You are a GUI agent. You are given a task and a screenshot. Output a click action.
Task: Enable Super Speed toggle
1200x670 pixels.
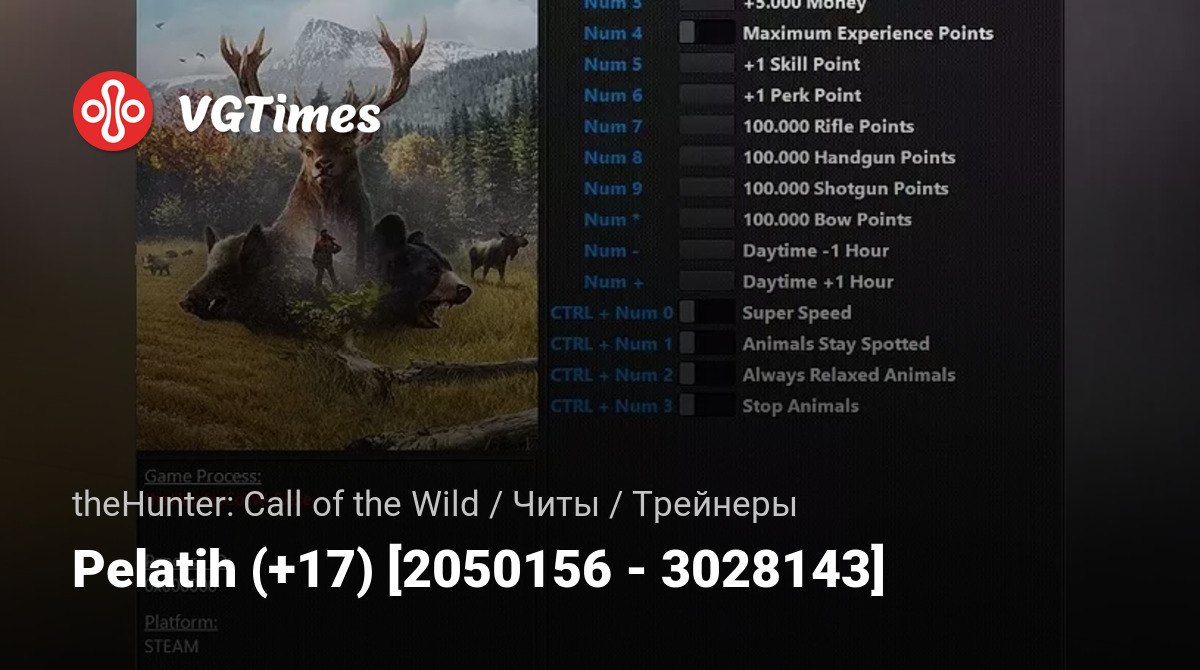point(707,312)
